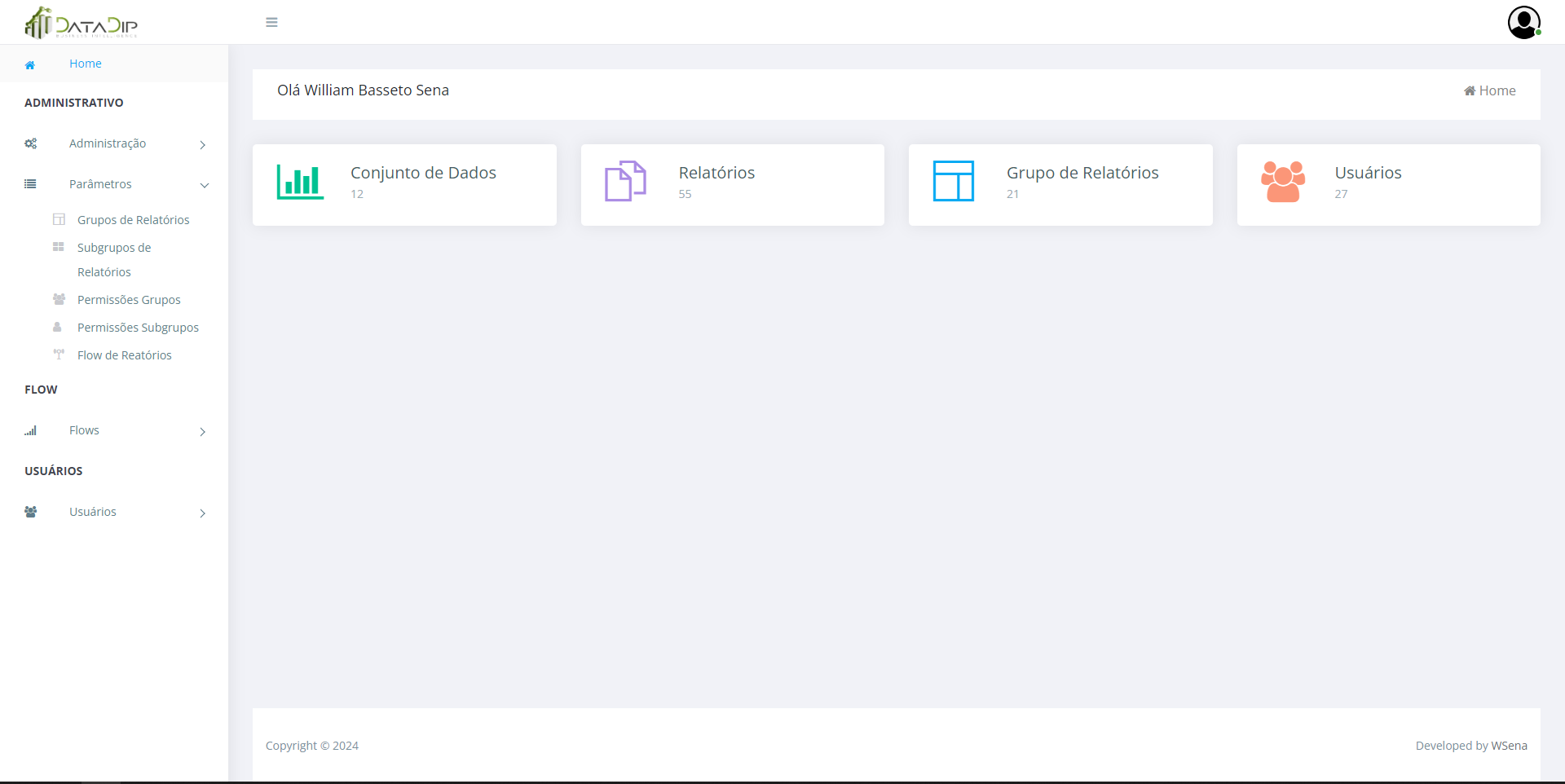This screenshot has width=1565, height=784.
Task: Open the Usuários sidebar menu
Action: pyautogui.click(x=114, y=512)
